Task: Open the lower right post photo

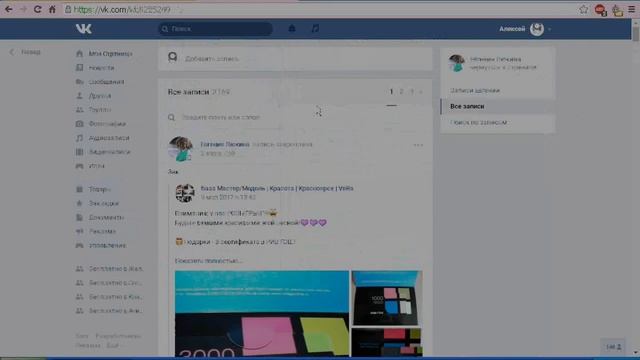Action: (x=387, y=342)
